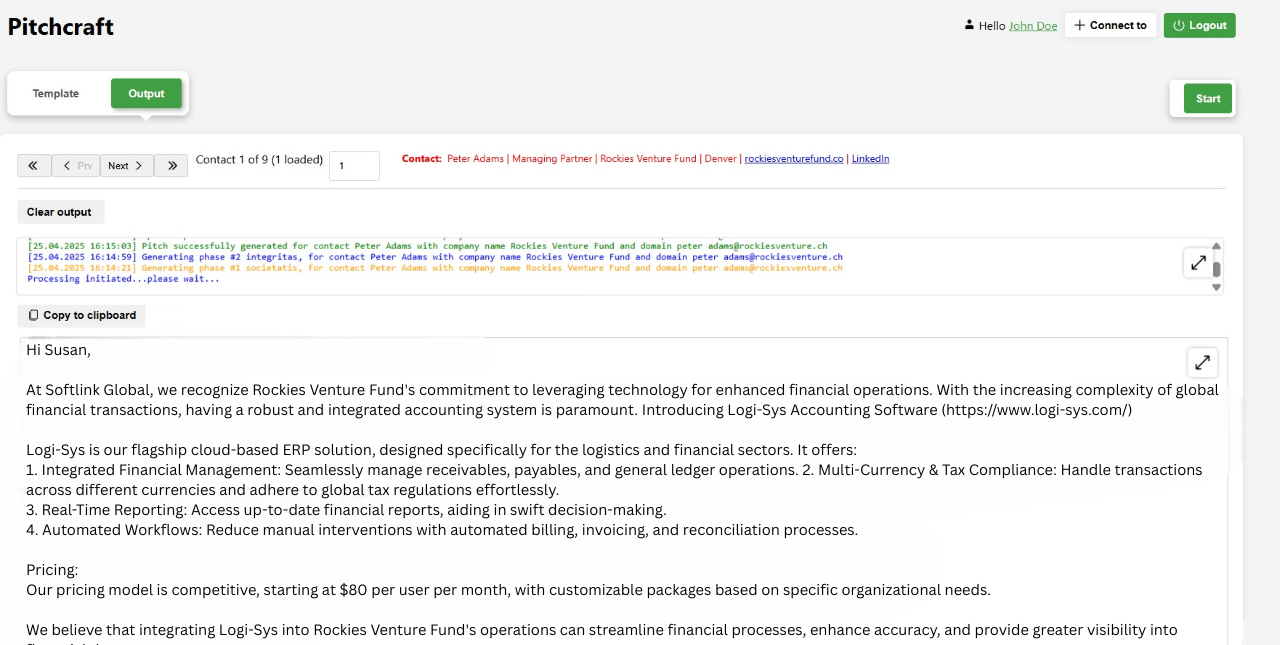
Task: Click the user profile icon beside Hello
Action: pyautogui.click(x=969, y=25)
